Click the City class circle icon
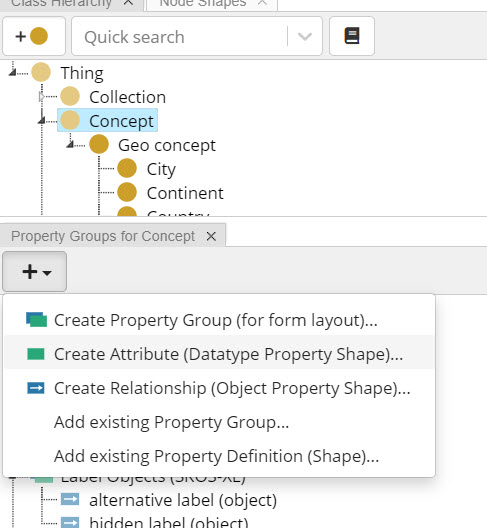The width and height of the screenshot is (487, 528). 127,168
